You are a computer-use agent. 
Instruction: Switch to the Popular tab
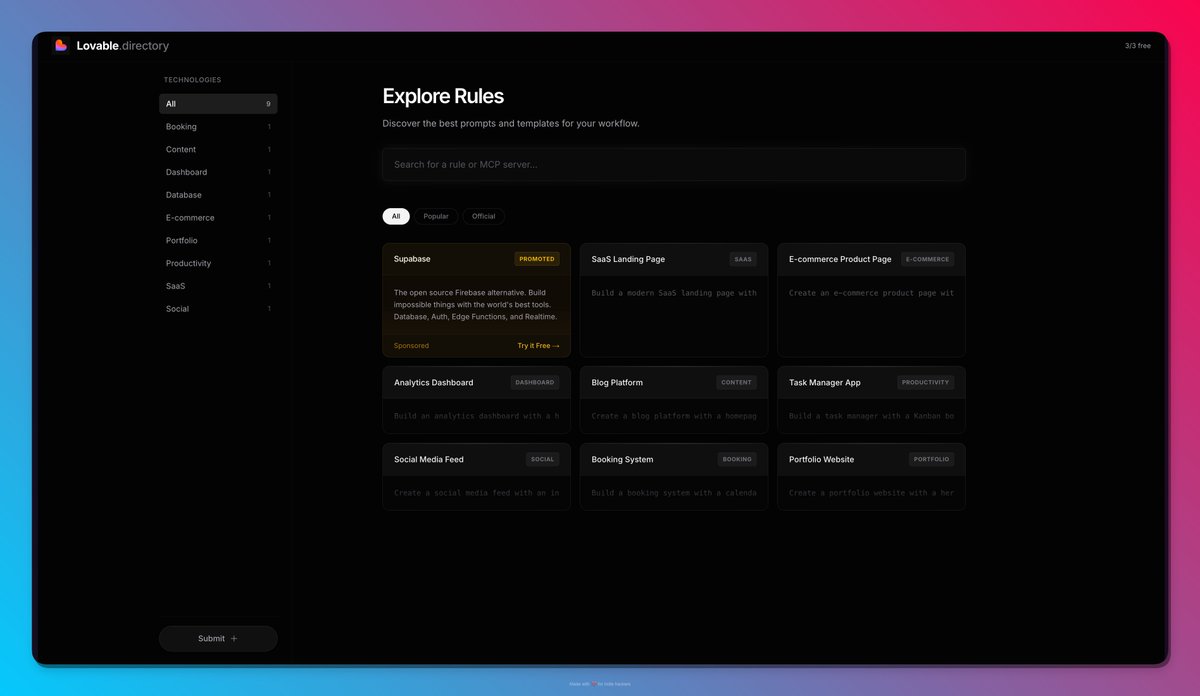click(x=436, y=216)
